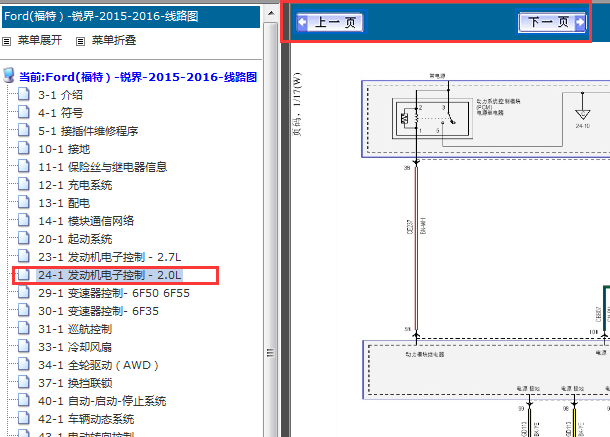Open 10-1 接地 wiring section
The height and width of the screenshot is (437, 610).
pos(64,149)
